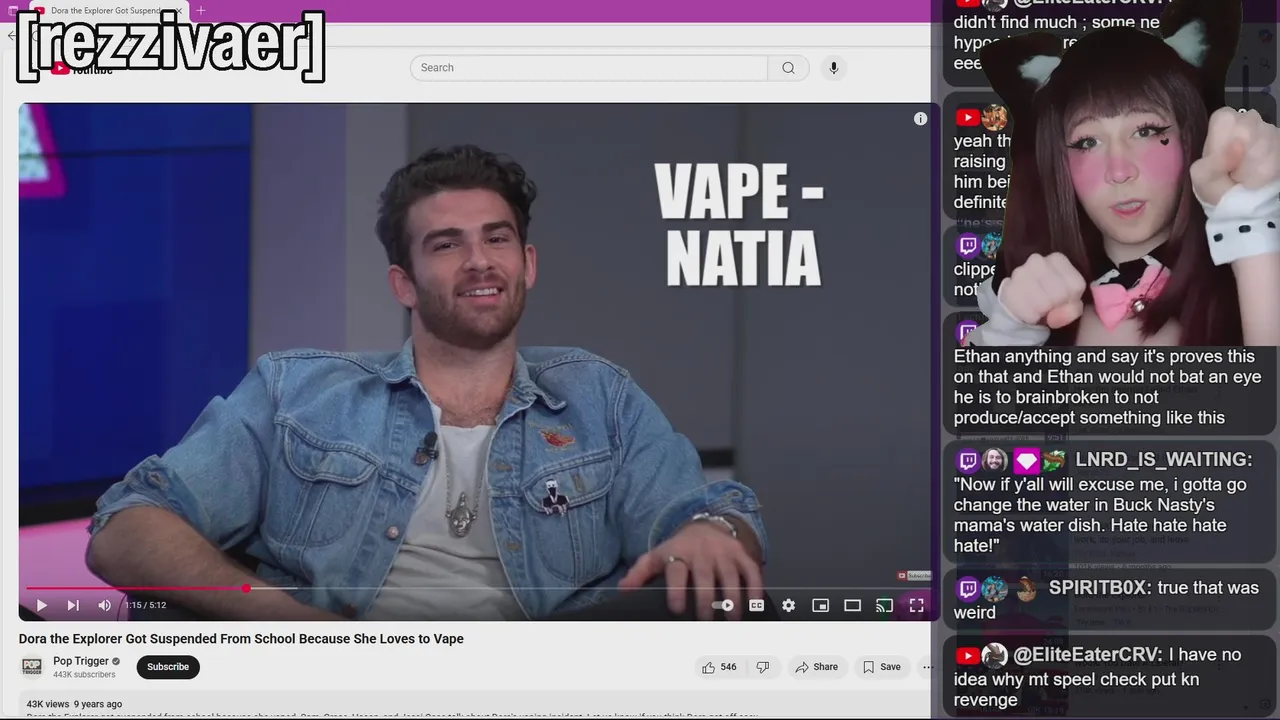
Task: Click the bottom @EliteEaterCRV chat message
Action: (x=1108, y=677)
